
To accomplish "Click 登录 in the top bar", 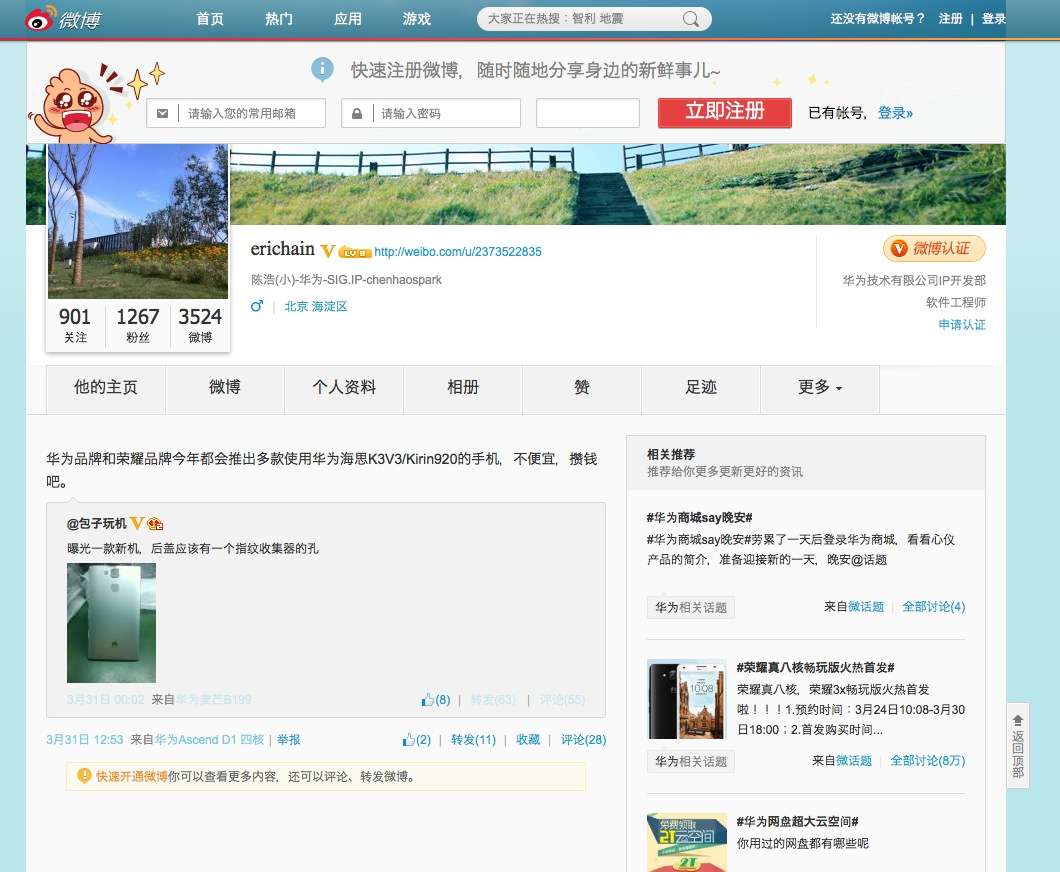I will [993, 19].
